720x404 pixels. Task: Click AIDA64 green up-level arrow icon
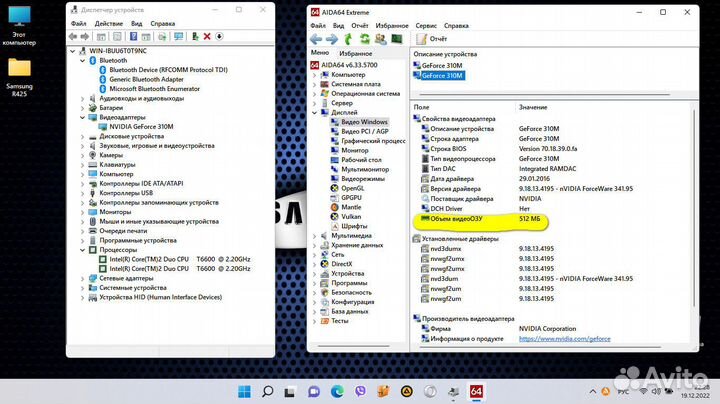click(348, 39)
